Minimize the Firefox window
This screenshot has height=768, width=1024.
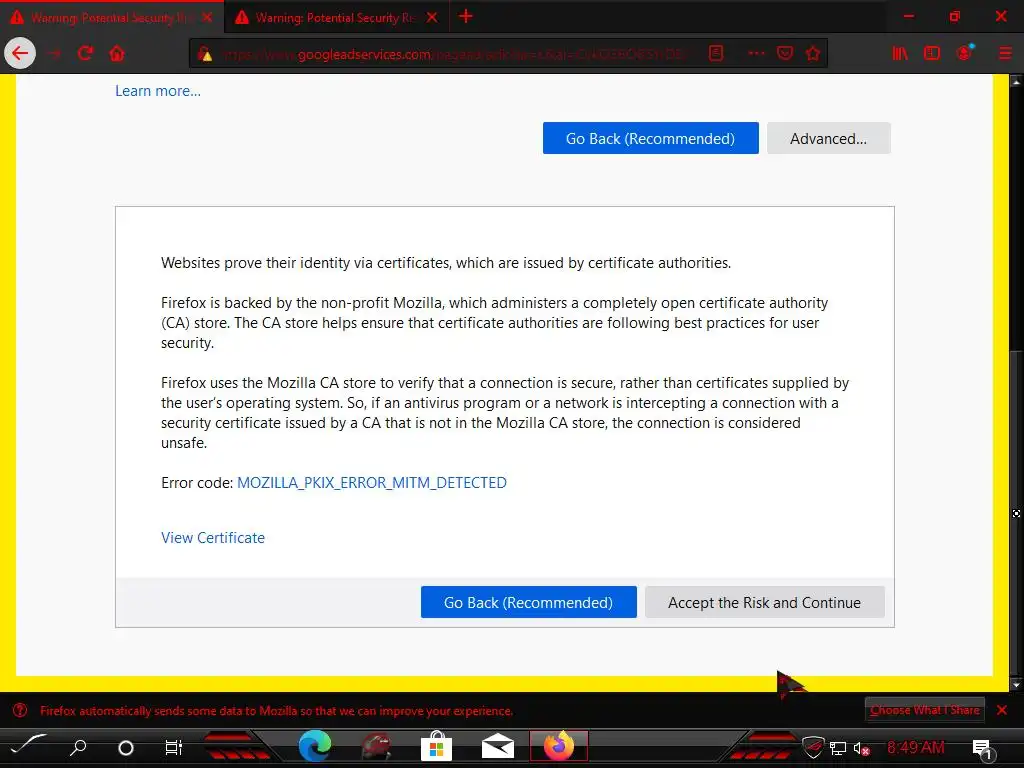[x=908, y=16]
